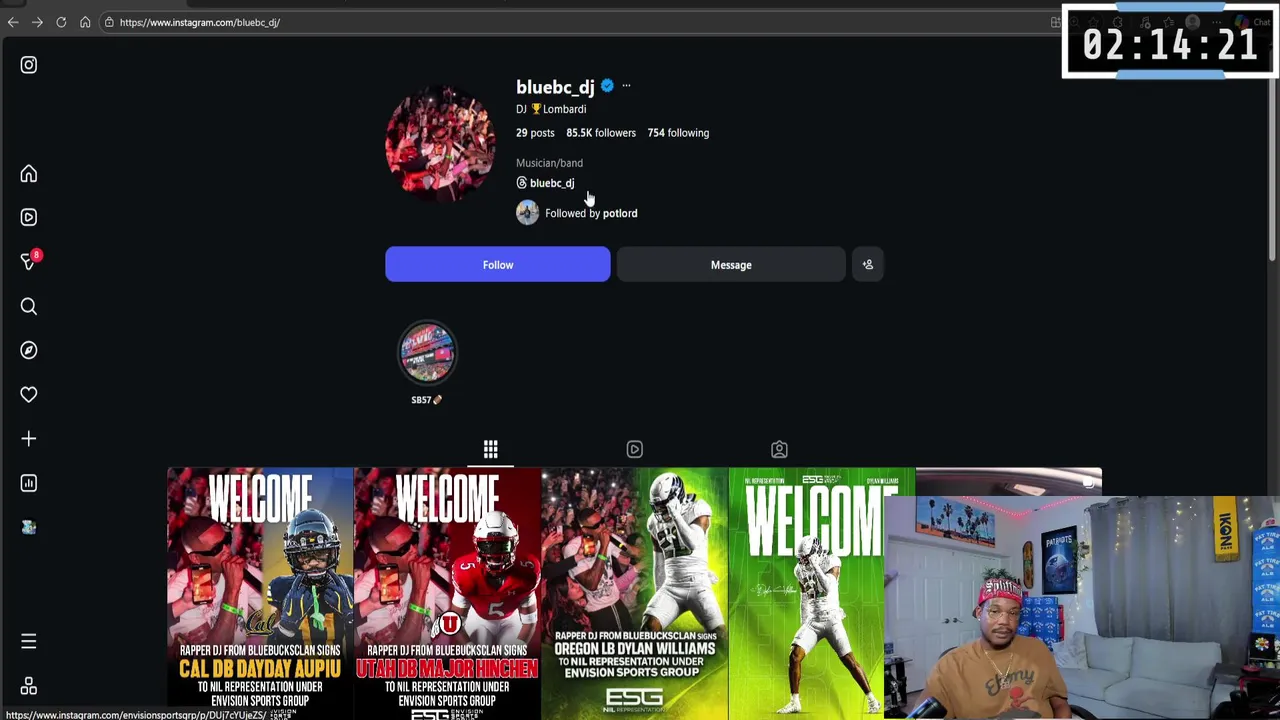Open Reels icon in sidebar
The width and height of the screenshot is (1280, 720).
click(x=29, y=217)
